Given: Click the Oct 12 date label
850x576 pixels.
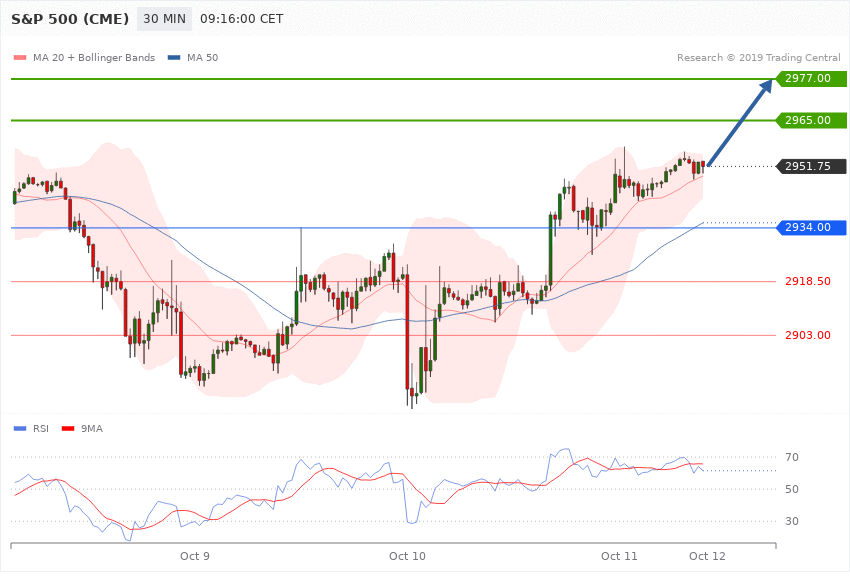Looking at the screenshot, I should (707, 556).
